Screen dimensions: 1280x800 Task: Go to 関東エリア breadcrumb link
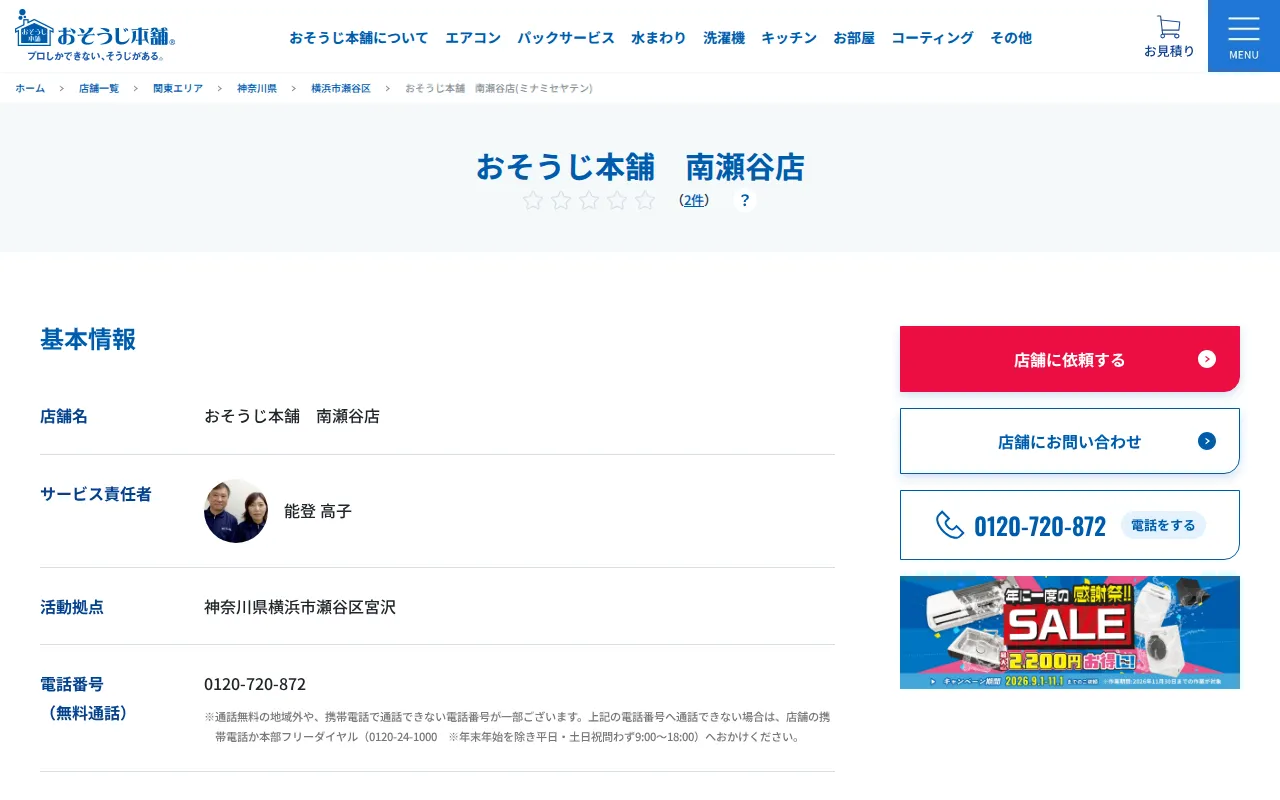(178, 88)
